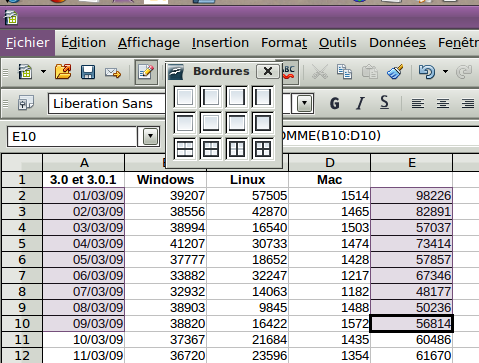Select cell with value 56814
The image size is (479, 363).
click(x=412, y=324)
